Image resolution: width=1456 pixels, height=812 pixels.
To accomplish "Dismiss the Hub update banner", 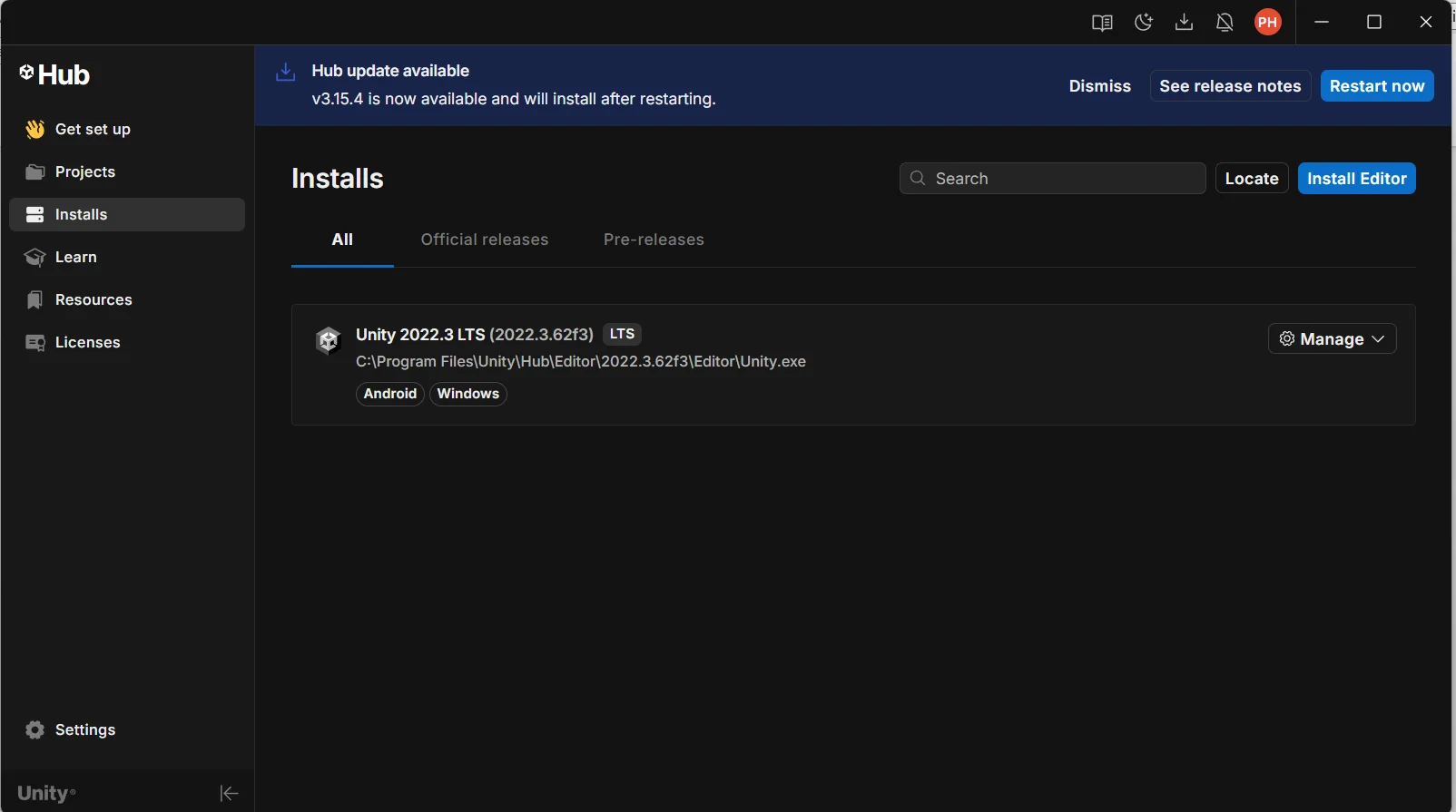I will 1100,86.
